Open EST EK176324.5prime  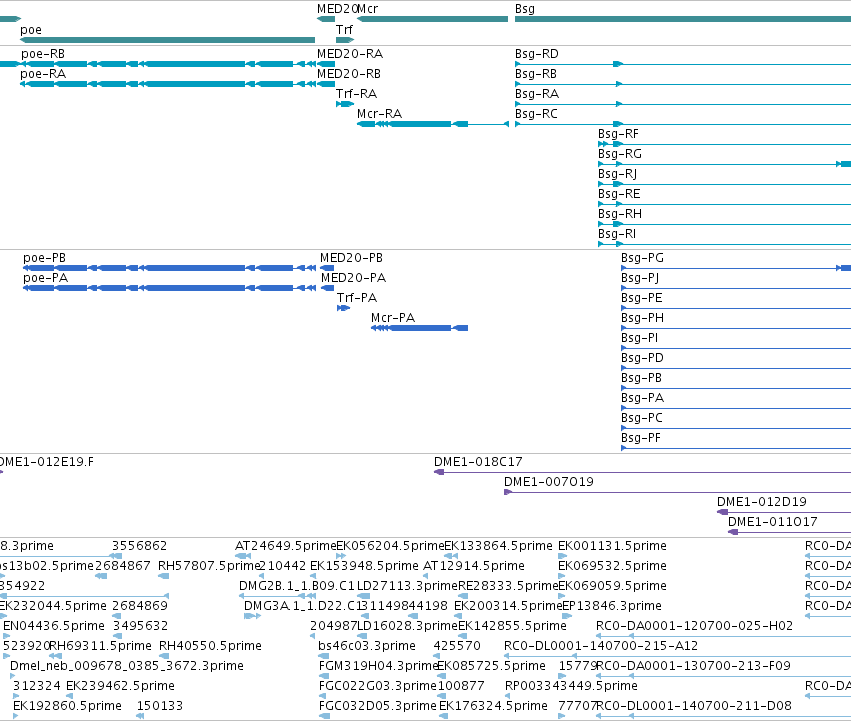(x=493, y=706)
